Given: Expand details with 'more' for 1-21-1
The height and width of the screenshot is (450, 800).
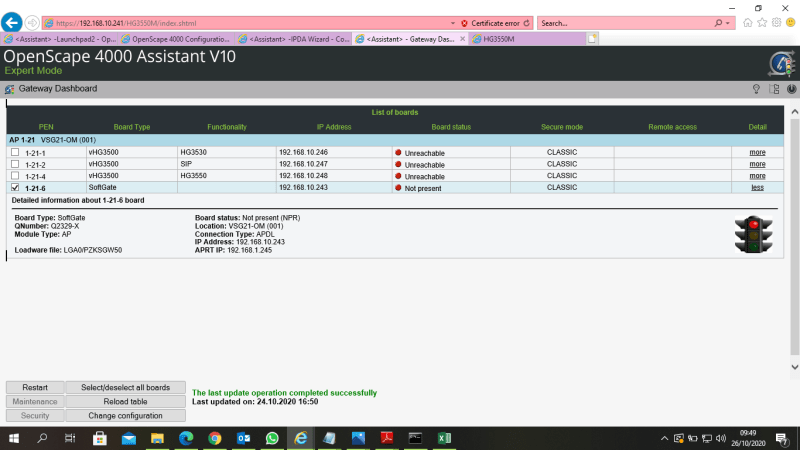Looking at the screenshot, I should pos(757,152).
